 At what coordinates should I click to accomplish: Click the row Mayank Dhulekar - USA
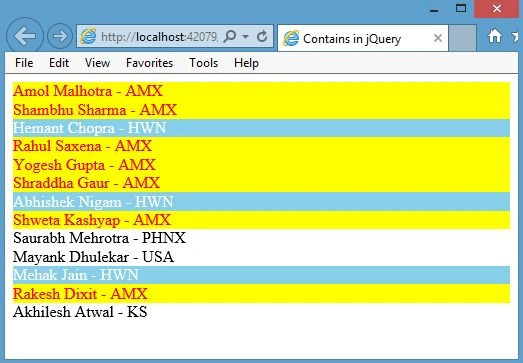(262, 257)
